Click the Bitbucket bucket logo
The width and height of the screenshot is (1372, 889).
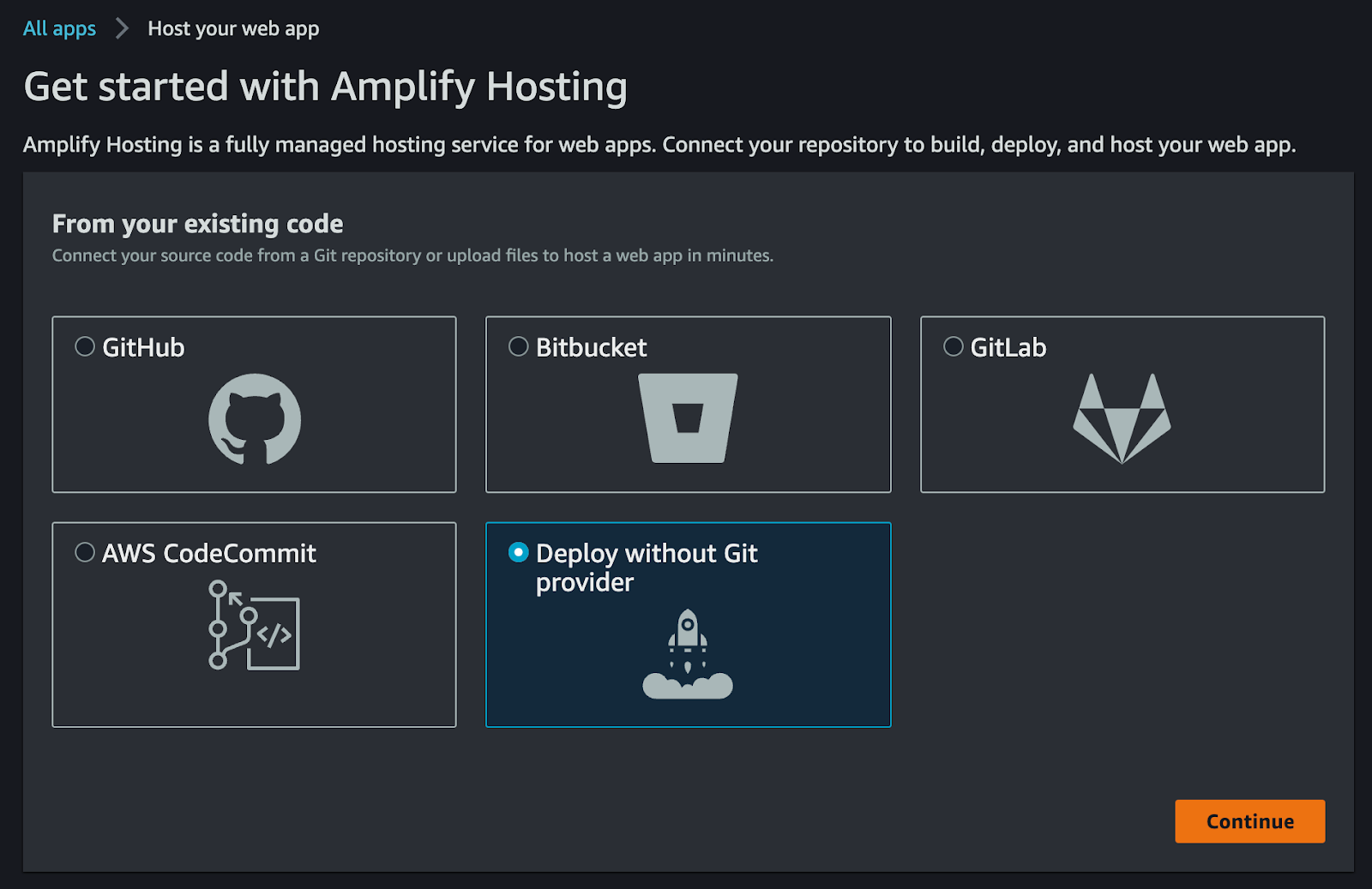coord(688,418)
